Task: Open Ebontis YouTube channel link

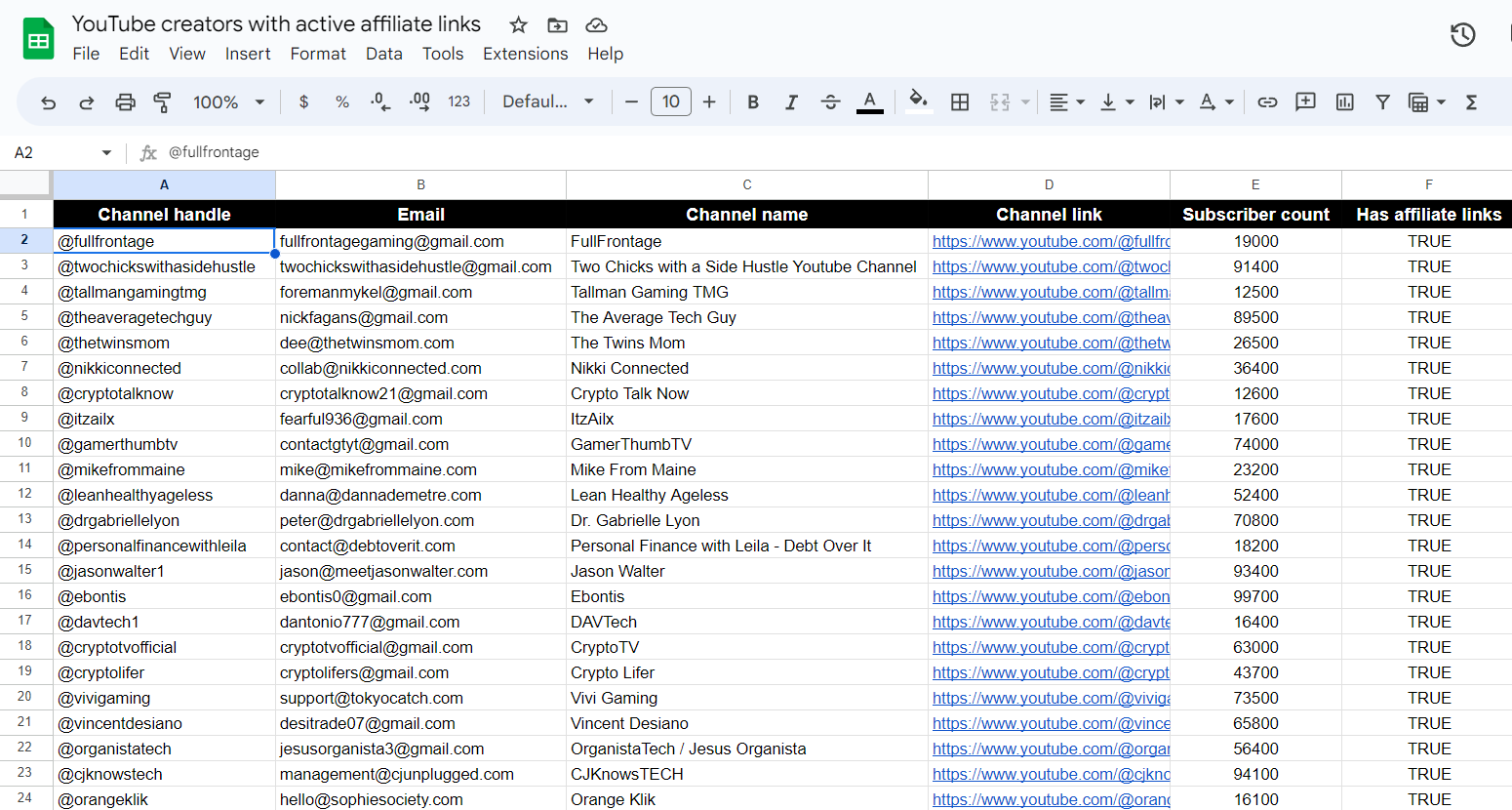Action: point(1051,596)
